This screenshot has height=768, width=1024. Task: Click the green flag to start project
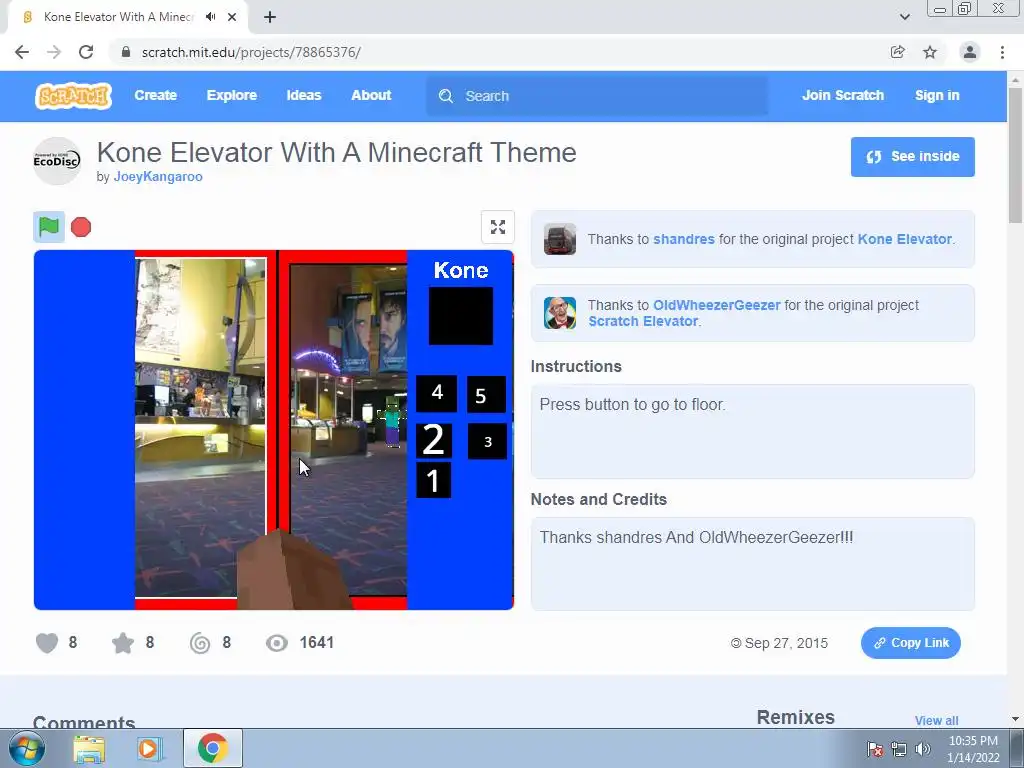point(49,227)
